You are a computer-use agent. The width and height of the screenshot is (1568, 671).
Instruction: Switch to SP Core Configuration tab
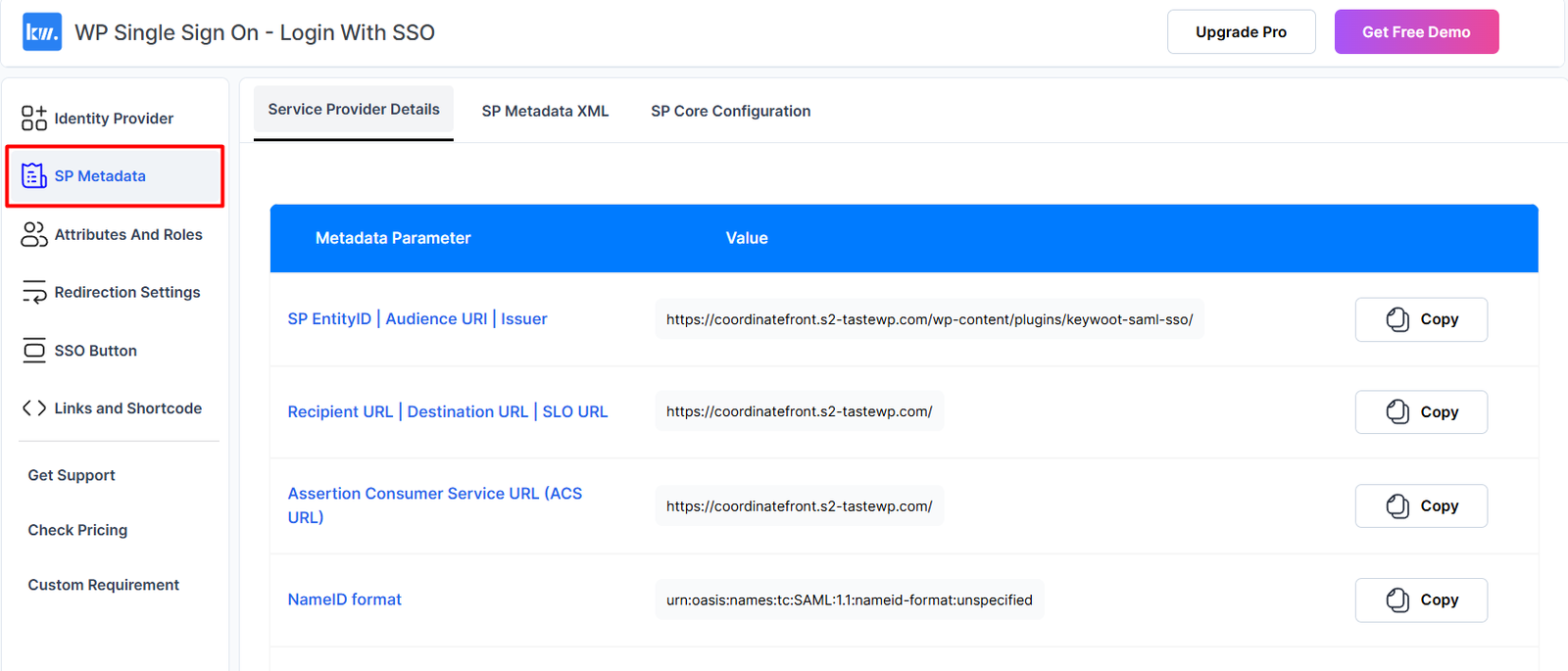[x=731, y=112]
